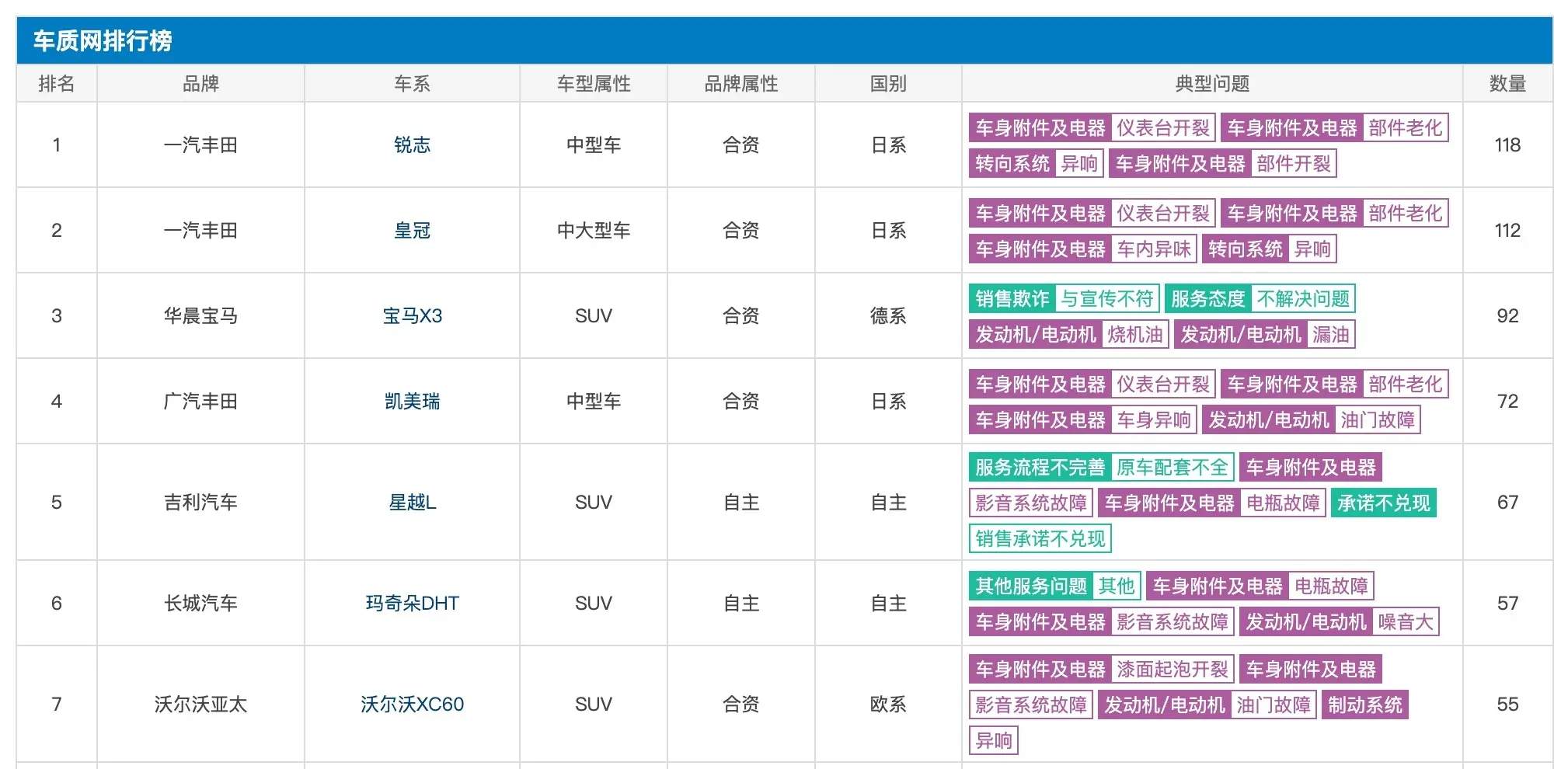Click the 承诺不兑现 tag in 星越L row

1383,503
